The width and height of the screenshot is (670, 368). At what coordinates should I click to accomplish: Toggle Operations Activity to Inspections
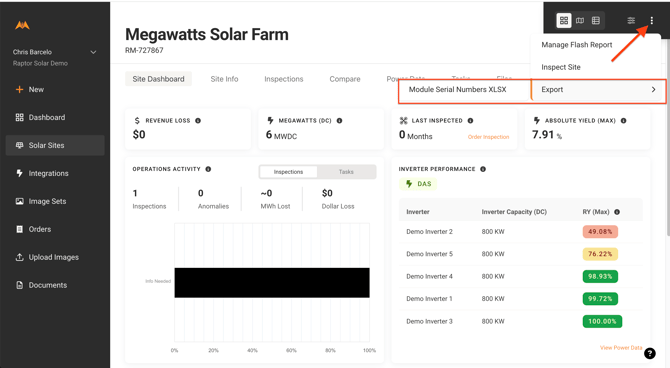pyautogui.click(x=288, y=172)
